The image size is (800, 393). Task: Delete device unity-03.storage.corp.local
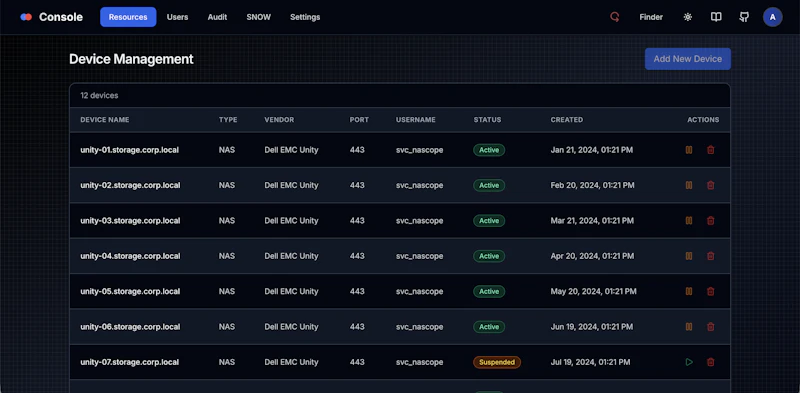[x=711, y=220]
